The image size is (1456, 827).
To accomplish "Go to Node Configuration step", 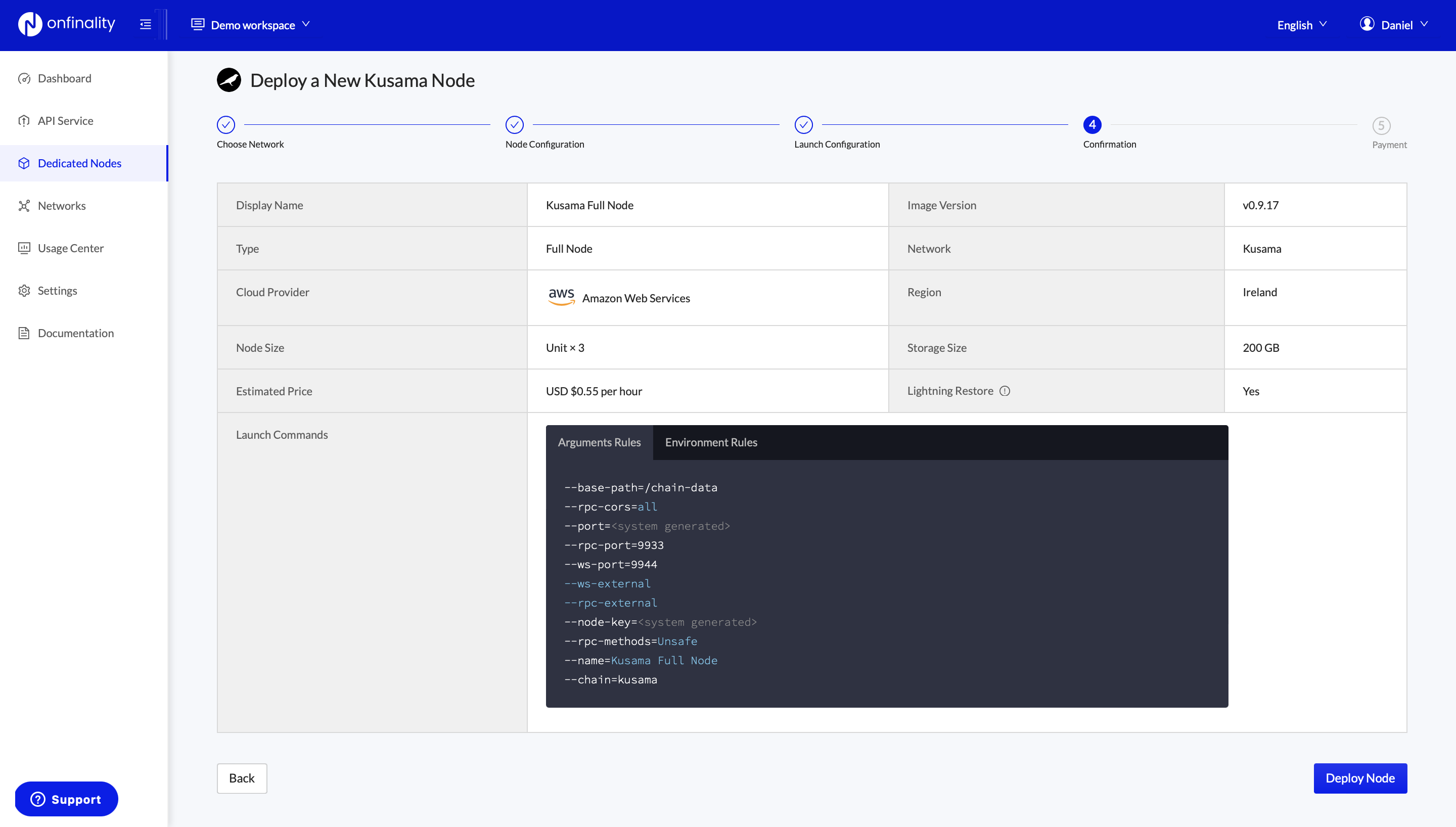I will pos(515,125).
